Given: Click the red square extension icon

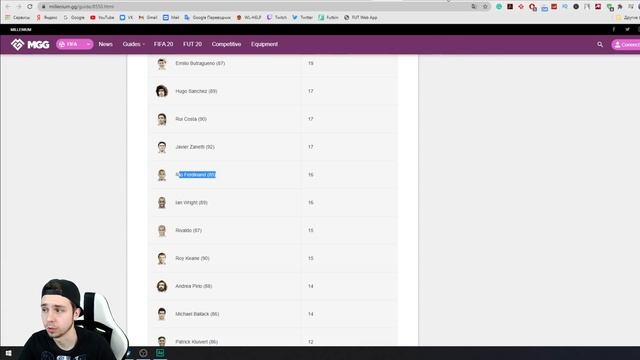Looking at the screenshot, I should (x=554, y=7).
